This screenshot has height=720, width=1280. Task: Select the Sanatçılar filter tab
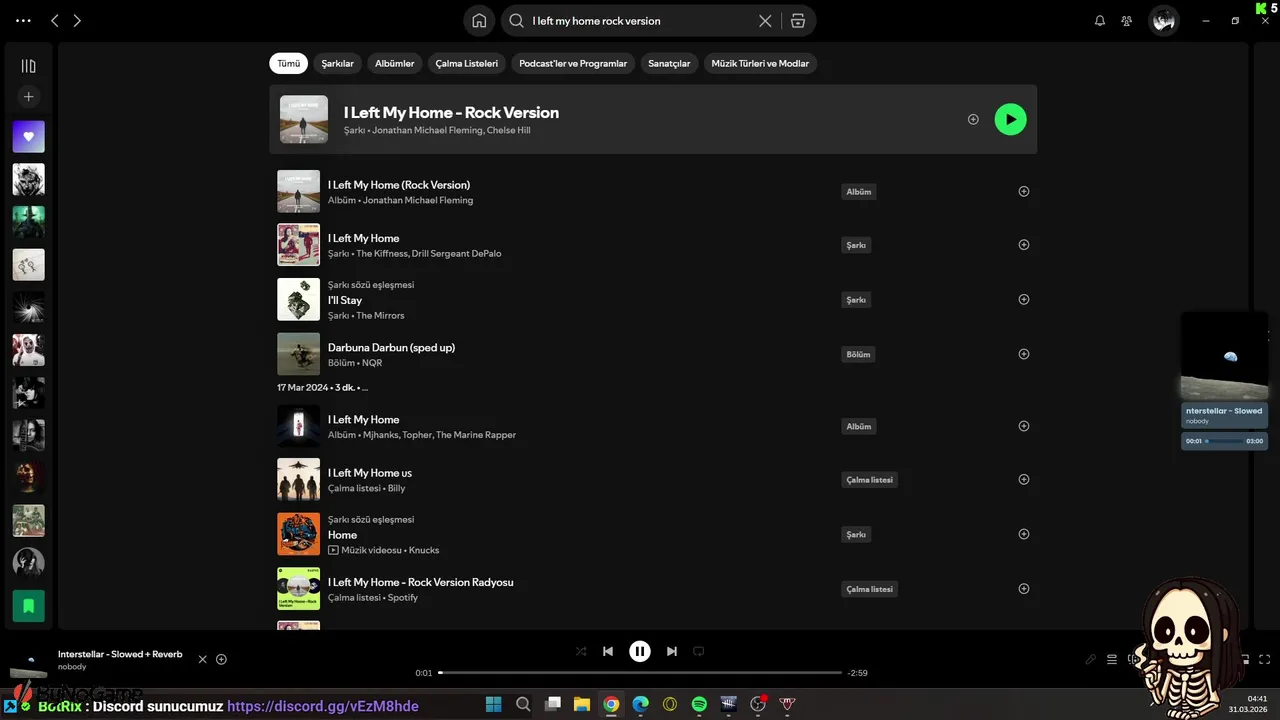(669, 63)
